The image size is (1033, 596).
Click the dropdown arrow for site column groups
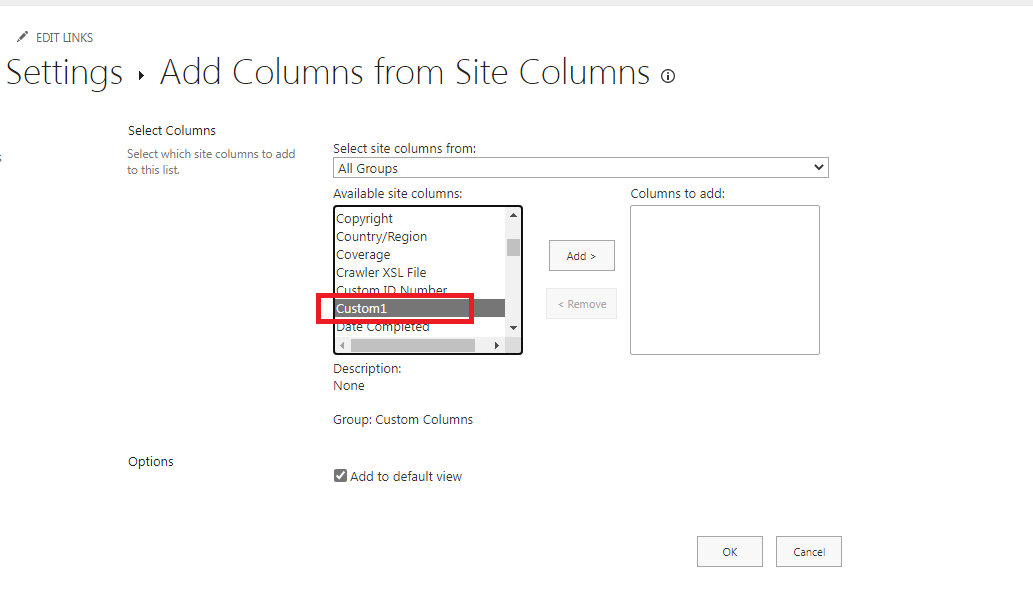click(818, 167)
